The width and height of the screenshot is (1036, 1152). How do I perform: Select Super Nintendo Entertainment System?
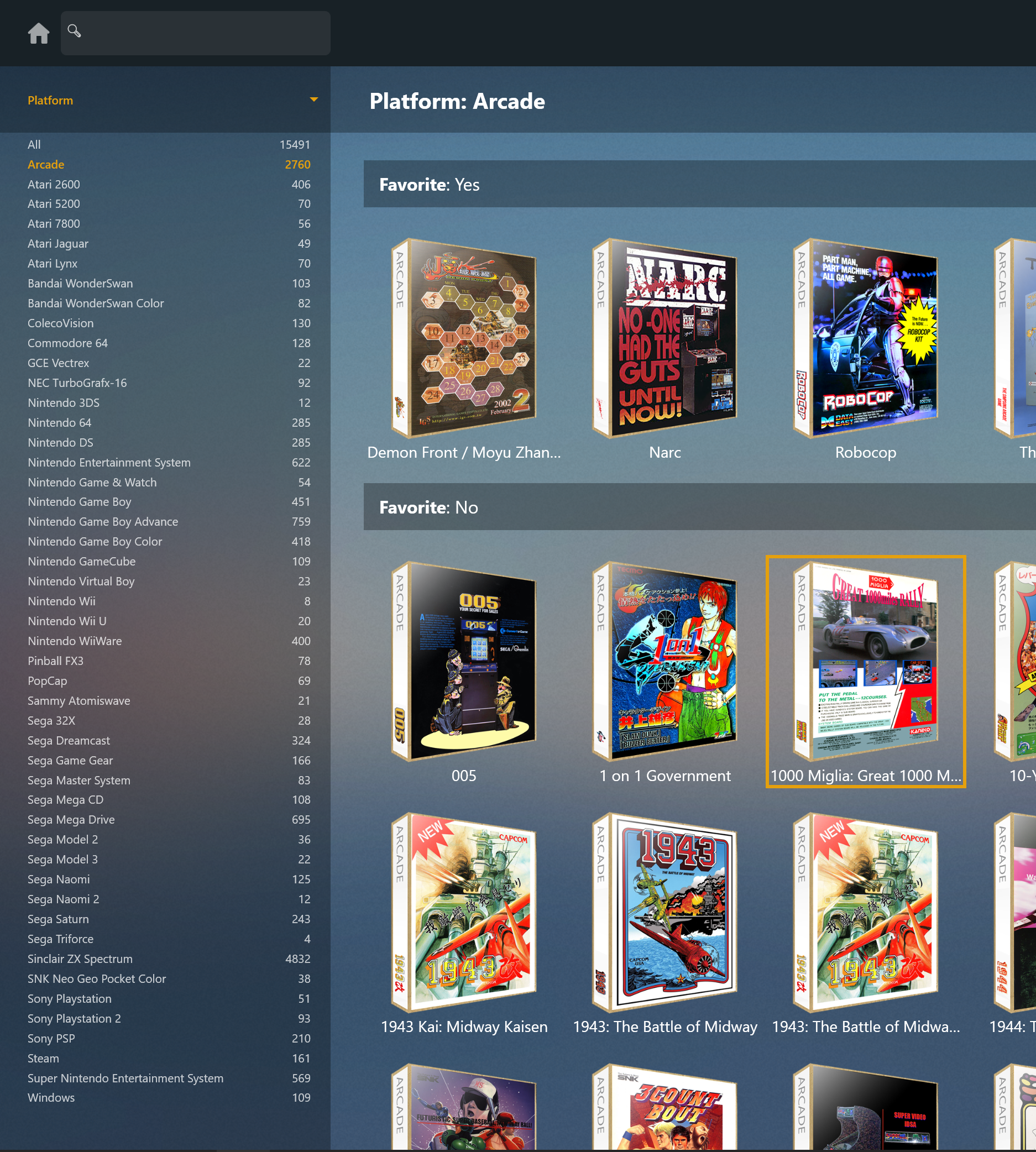[x=169, y=1079]
